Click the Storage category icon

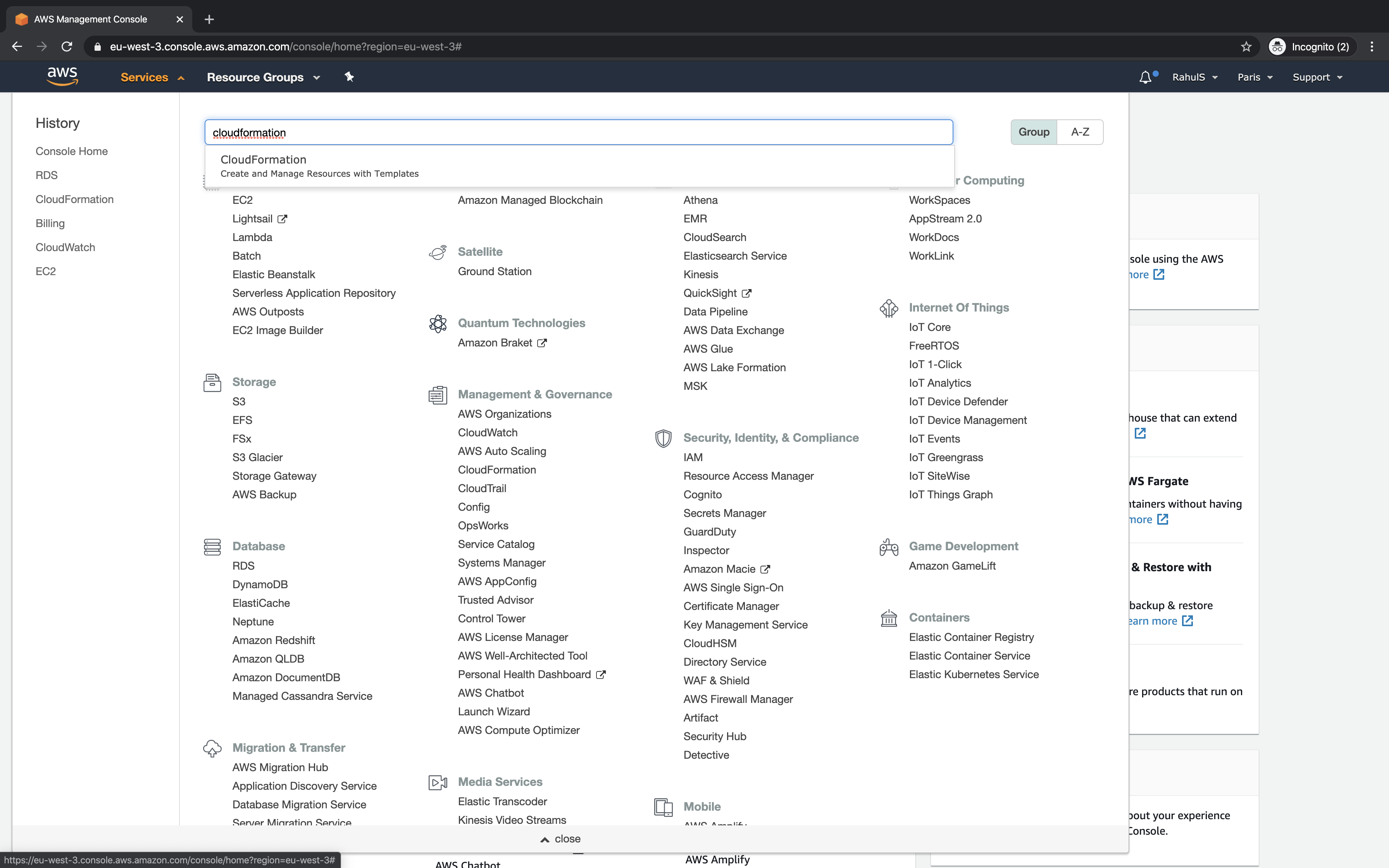click(212, 382)
